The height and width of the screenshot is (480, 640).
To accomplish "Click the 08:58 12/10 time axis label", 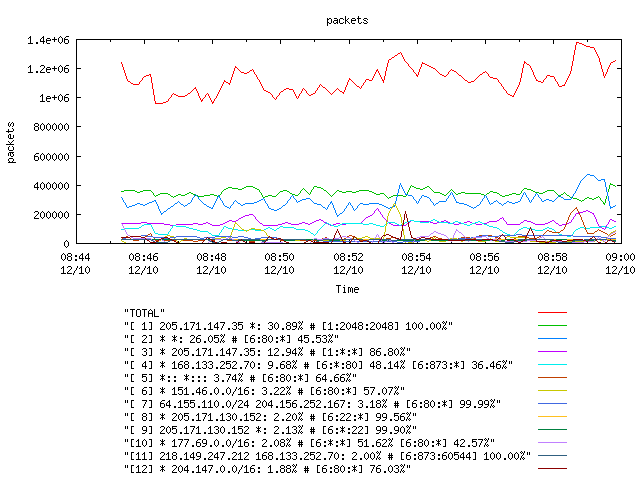I will click(x=552, y=264).
